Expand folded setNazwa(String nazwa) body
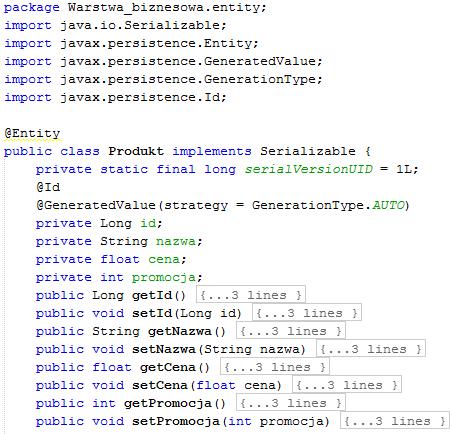The image size is (451, 434). 371,349
